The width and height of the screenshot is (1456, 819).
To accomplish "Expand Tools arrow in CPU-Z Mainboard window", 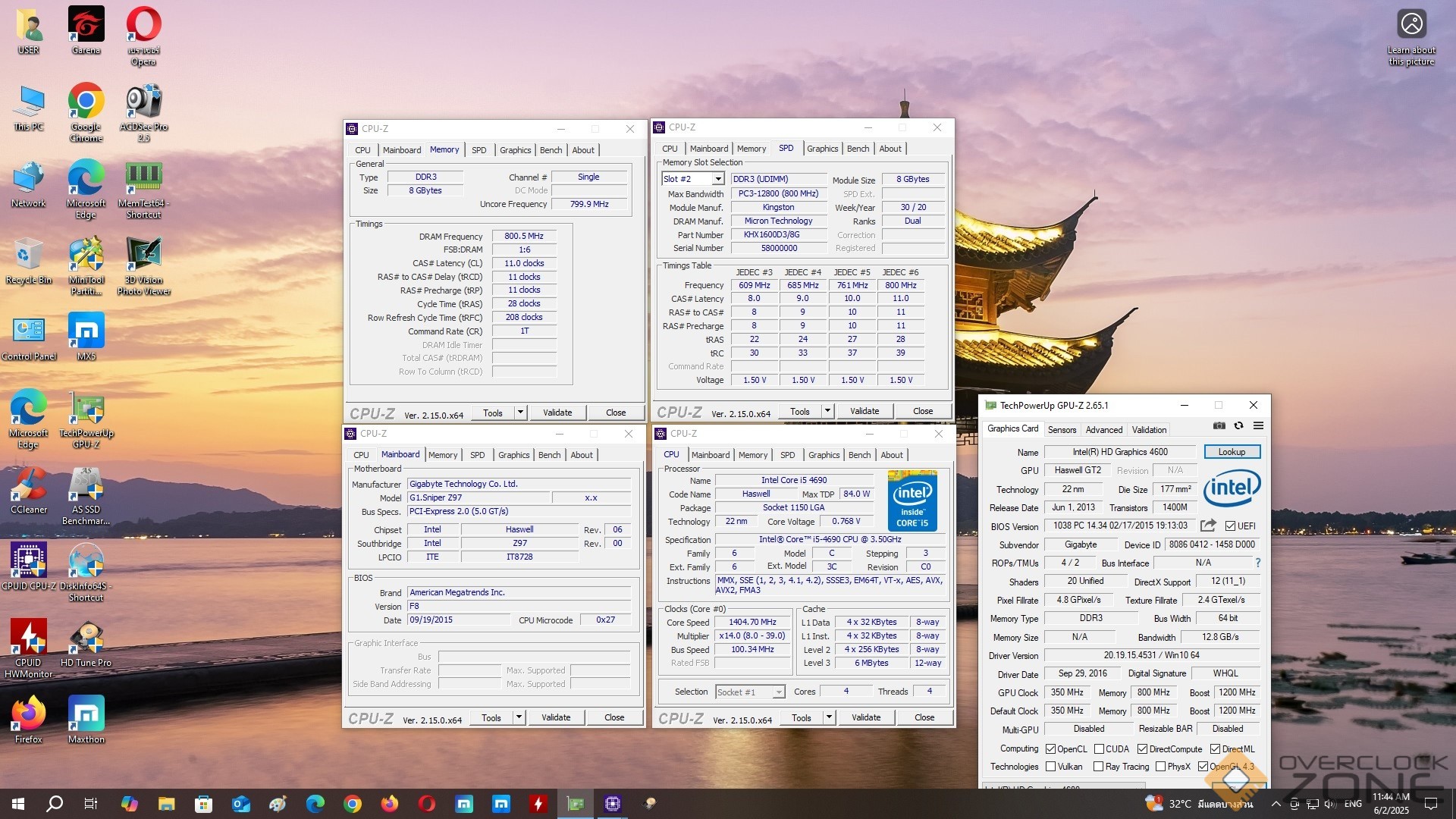I will pyautogui.click(x=519, y=717).
